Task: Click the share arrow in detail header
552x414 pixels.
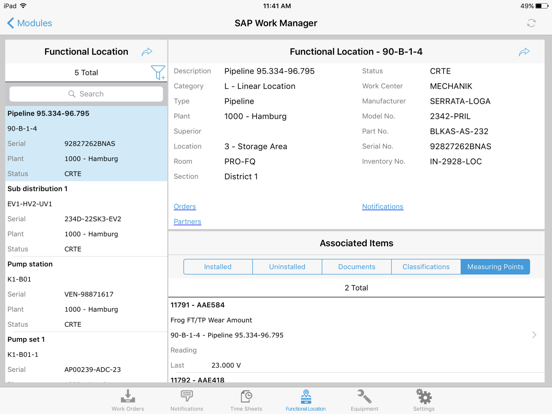Action: 524,52
